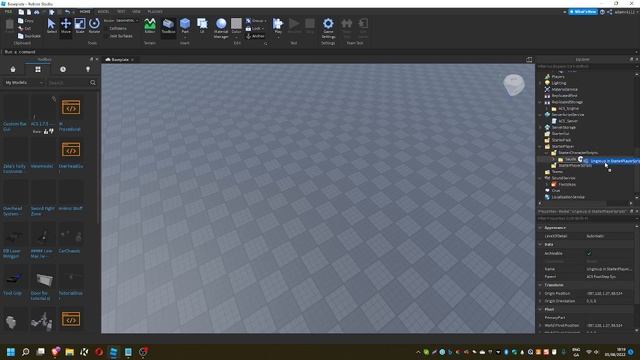Click the Copy clipboard button

[26, 21]
